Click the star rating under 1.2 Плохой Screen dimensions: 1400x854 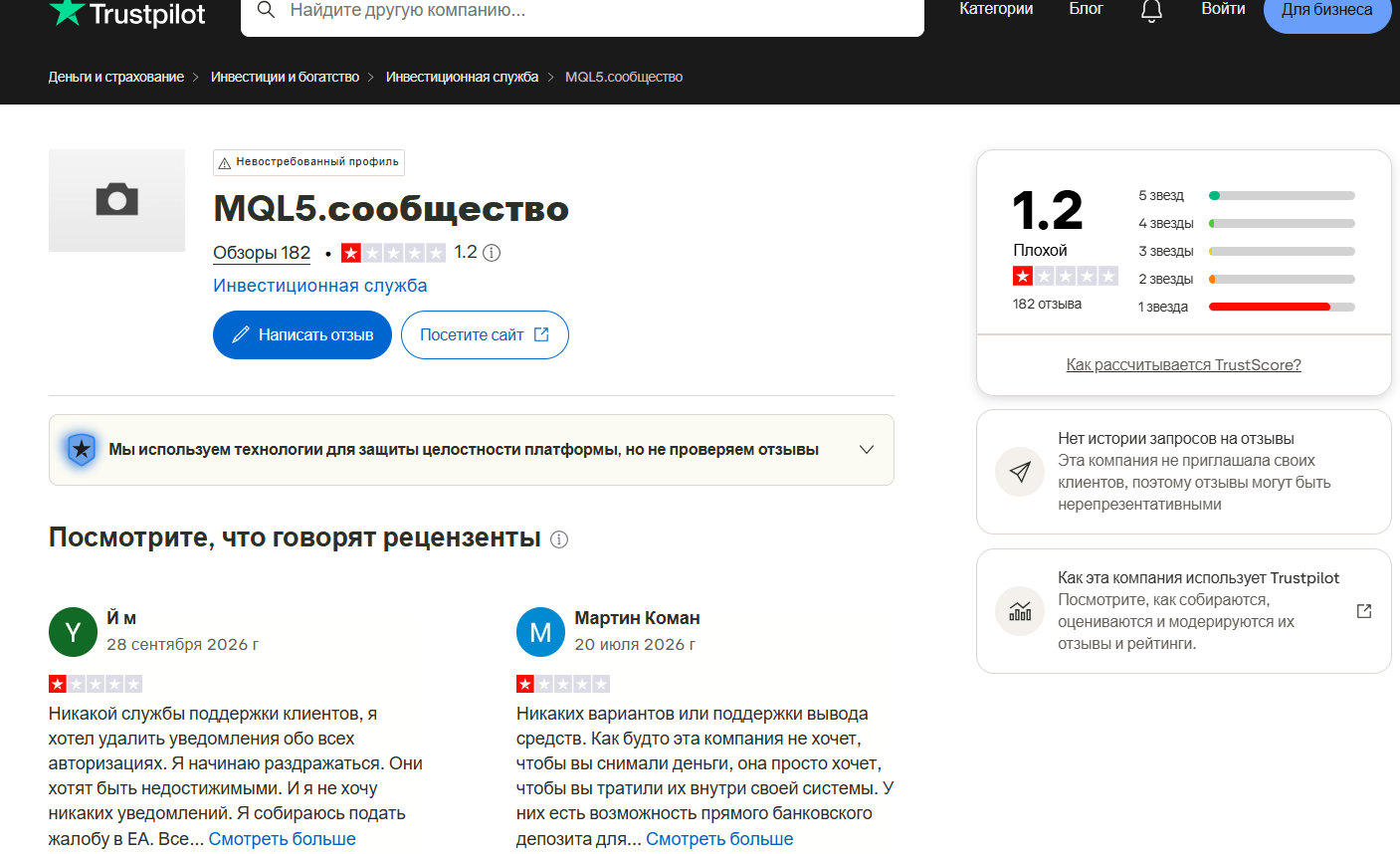[x=1066, y=276]
